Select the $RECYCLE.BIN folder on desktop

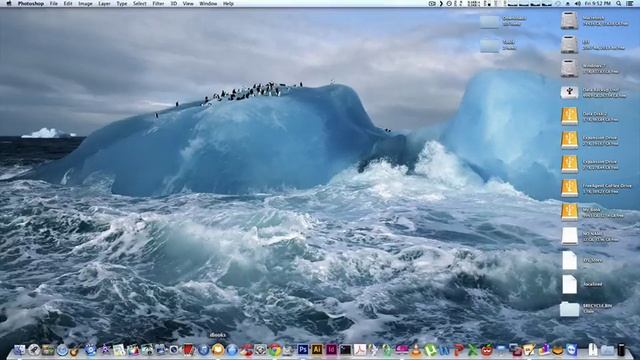[569, 309]
